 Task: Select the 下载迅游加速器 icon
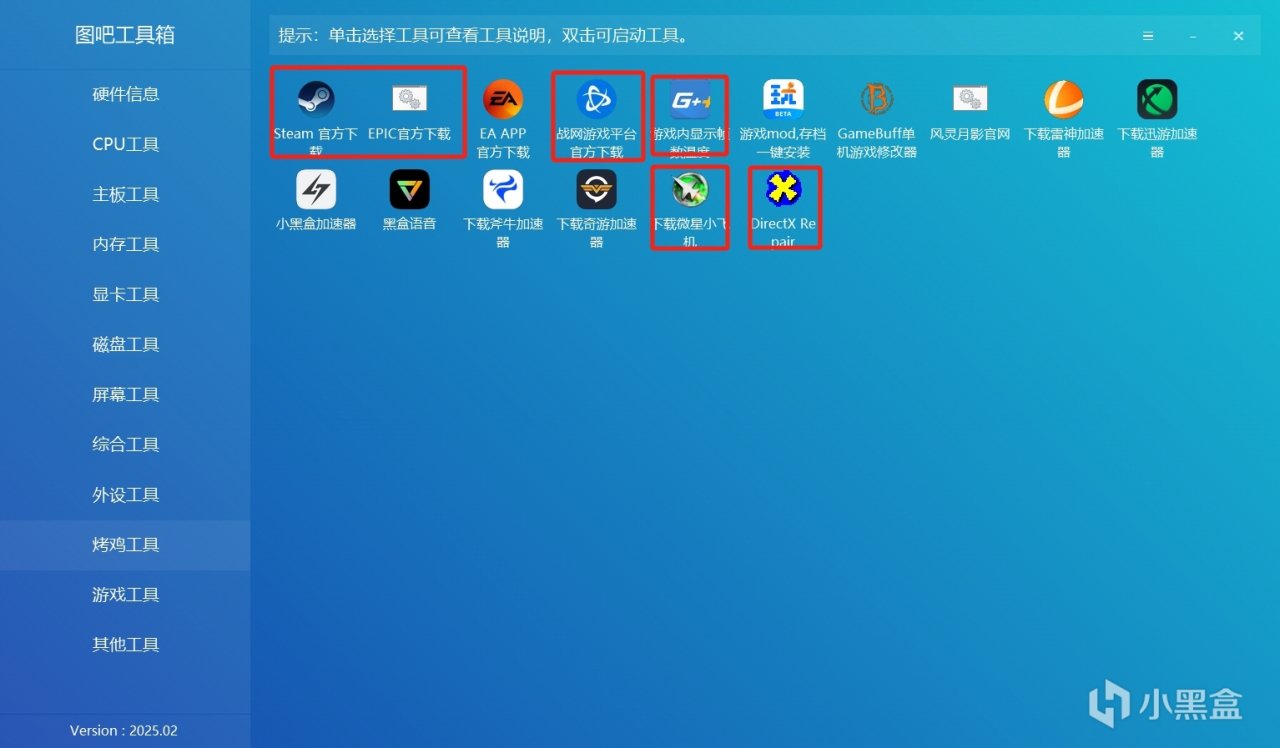point(1157,99)
